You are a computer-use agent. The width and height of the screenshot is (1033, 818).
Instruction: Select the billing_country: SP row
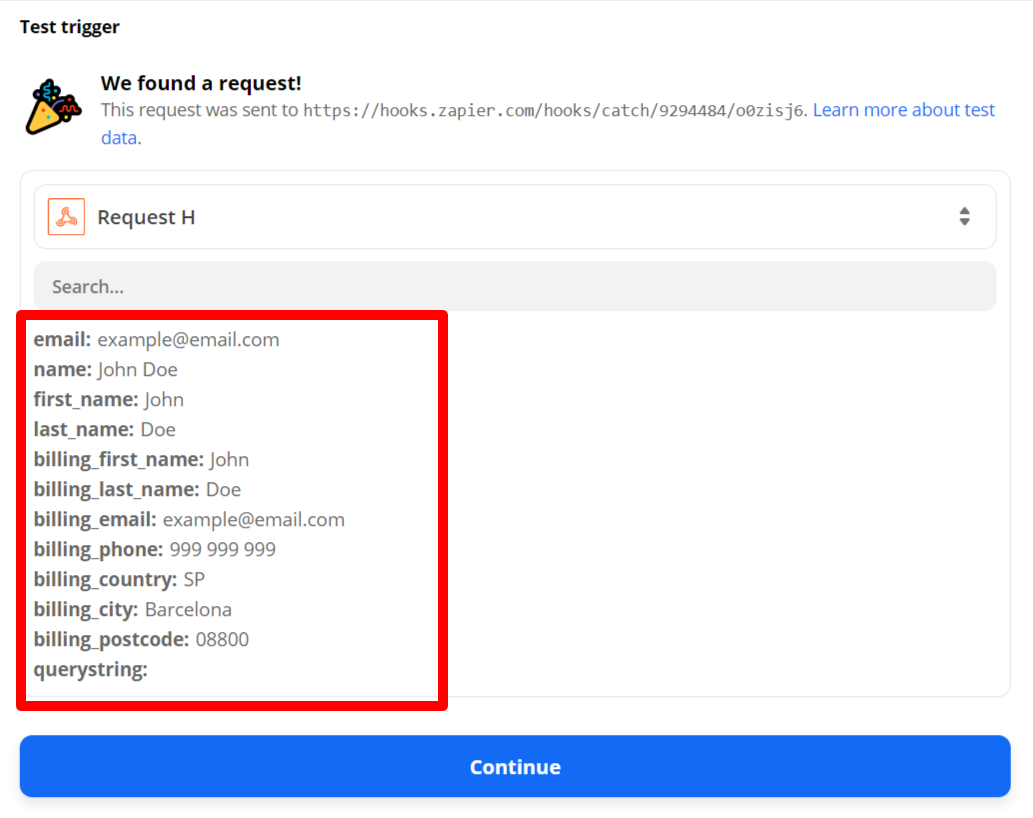[x=119, y=580]
